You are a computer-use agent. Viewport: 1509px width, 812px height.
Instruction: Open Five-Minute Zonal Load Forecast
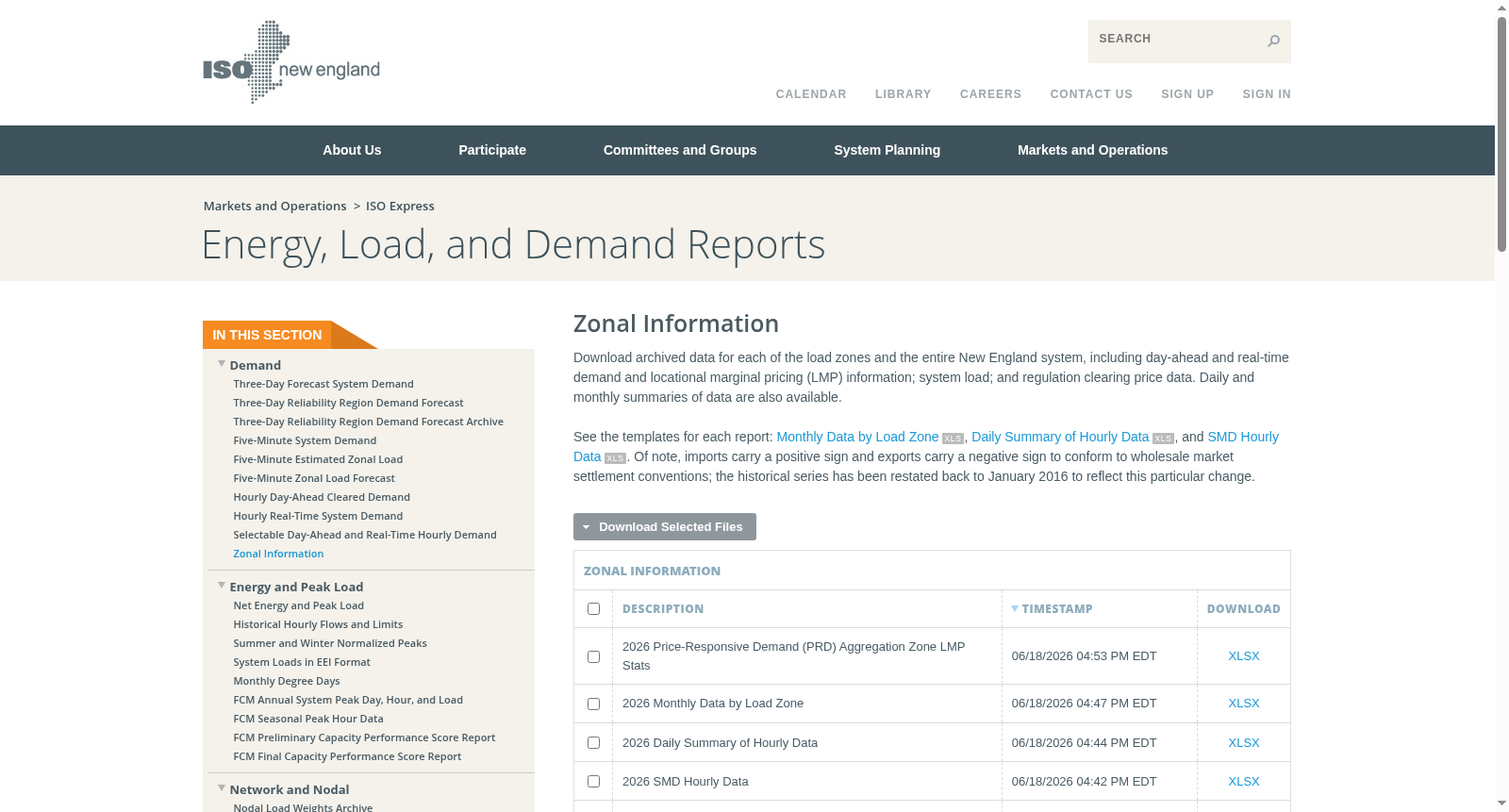point(314,478)
